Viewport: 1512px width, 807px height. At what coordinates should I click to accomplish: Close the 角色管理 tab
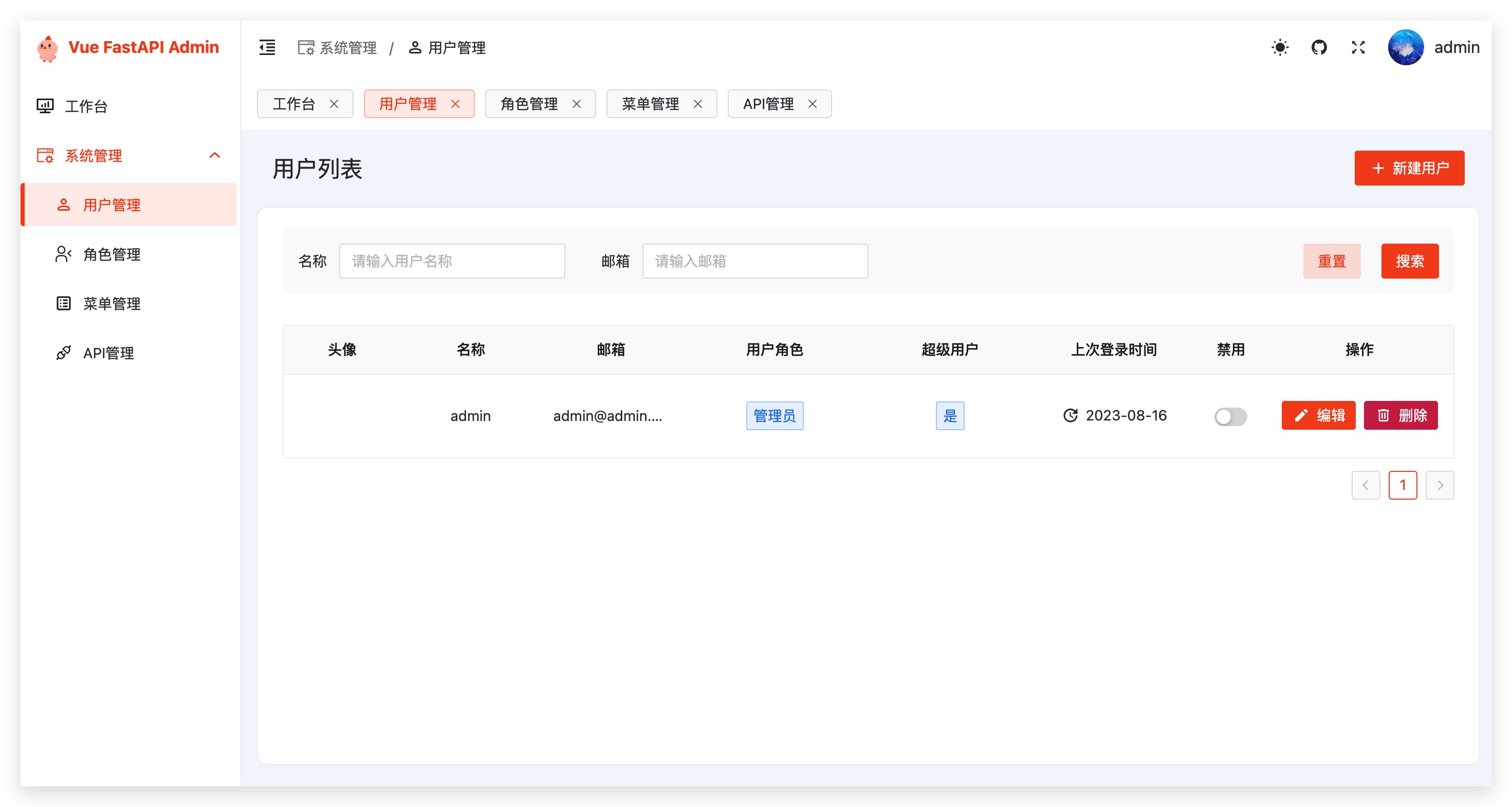click(x=577, y=104)
